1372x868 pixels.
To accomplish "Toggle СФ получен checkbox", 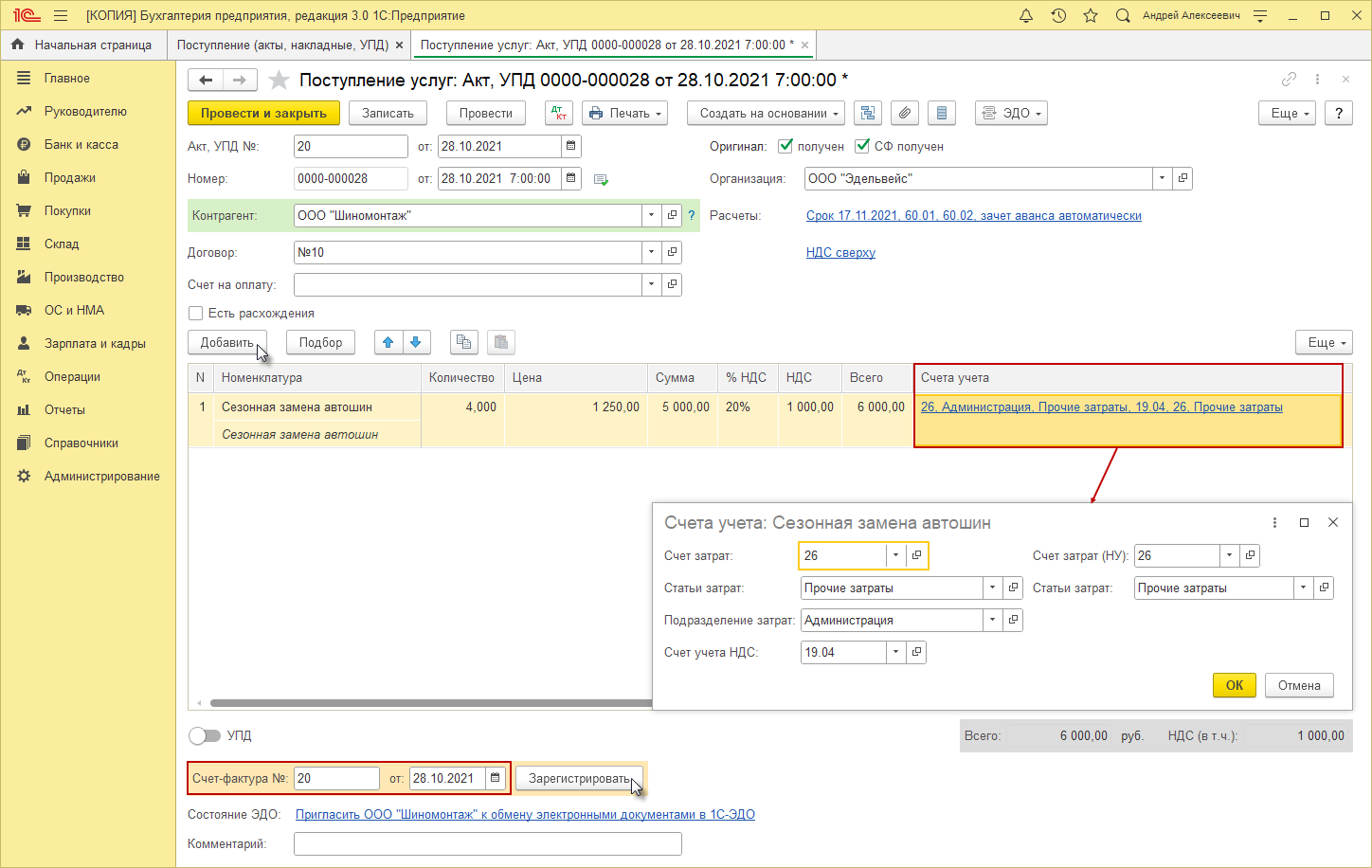I will [862, 146].
